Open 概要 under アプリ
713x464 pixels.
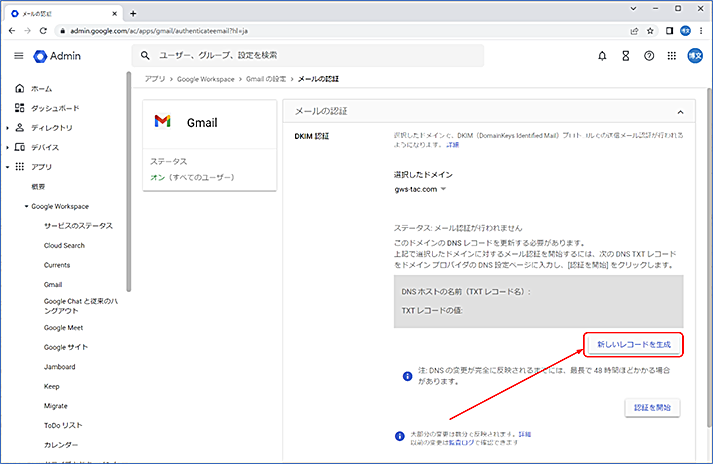click(38, 187)
